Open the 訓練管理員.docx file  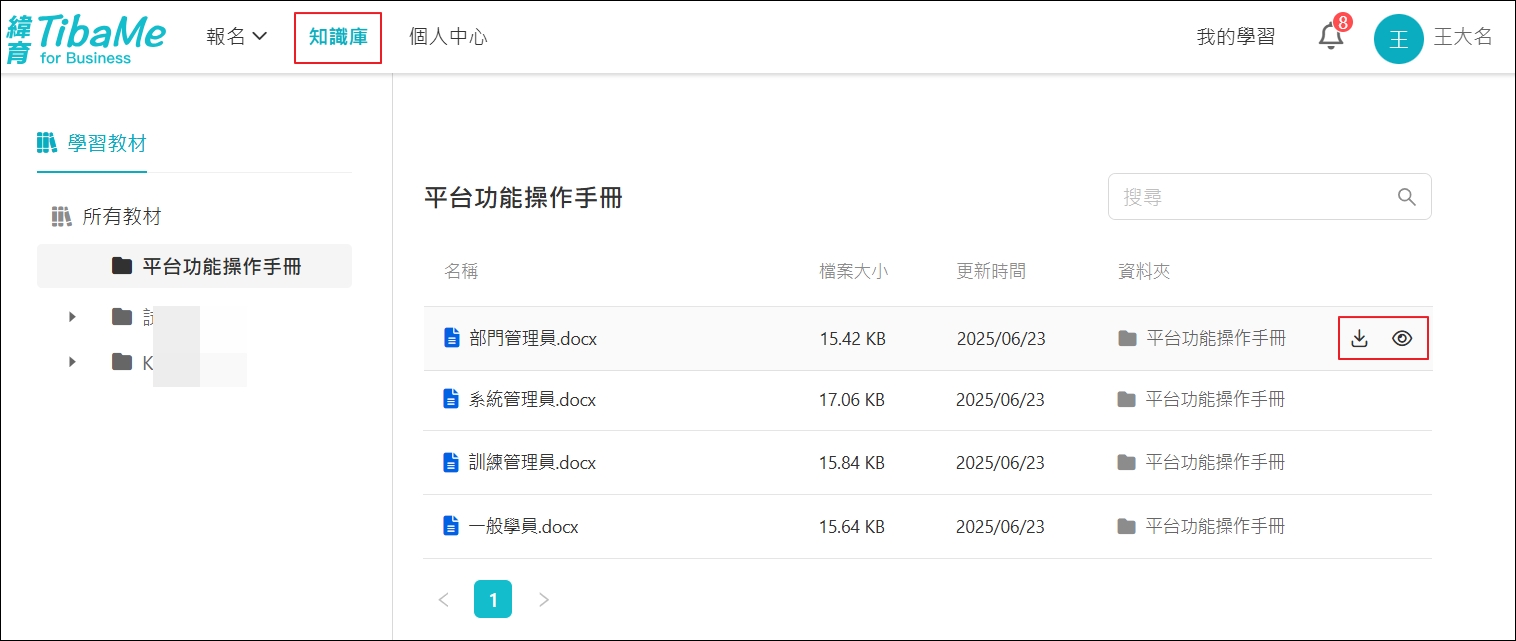[x=532, y=463]
